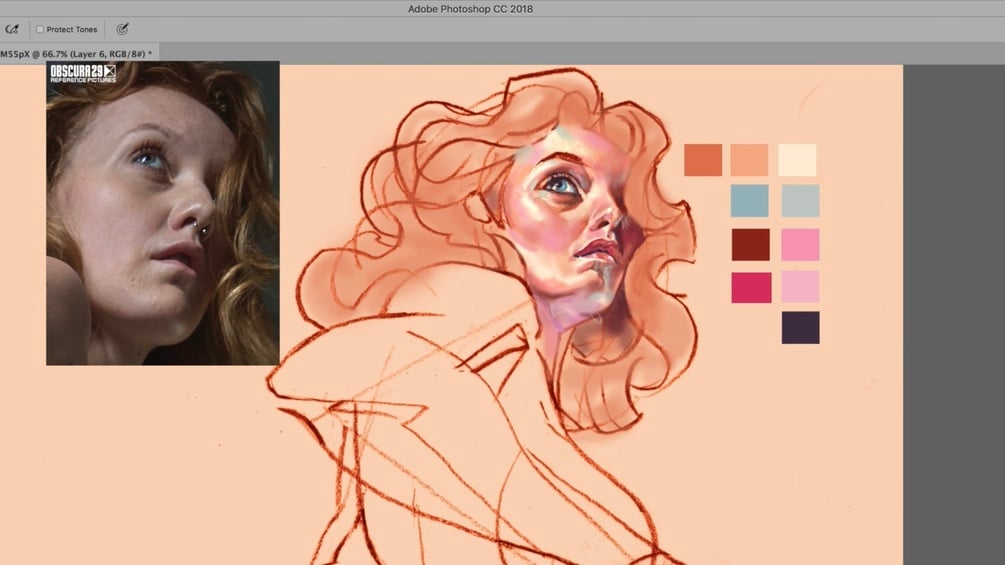This screenshot has height=565, width=1005.
Task: Pick the burnt orange palette swatch
Action: (x=702, y=160)
